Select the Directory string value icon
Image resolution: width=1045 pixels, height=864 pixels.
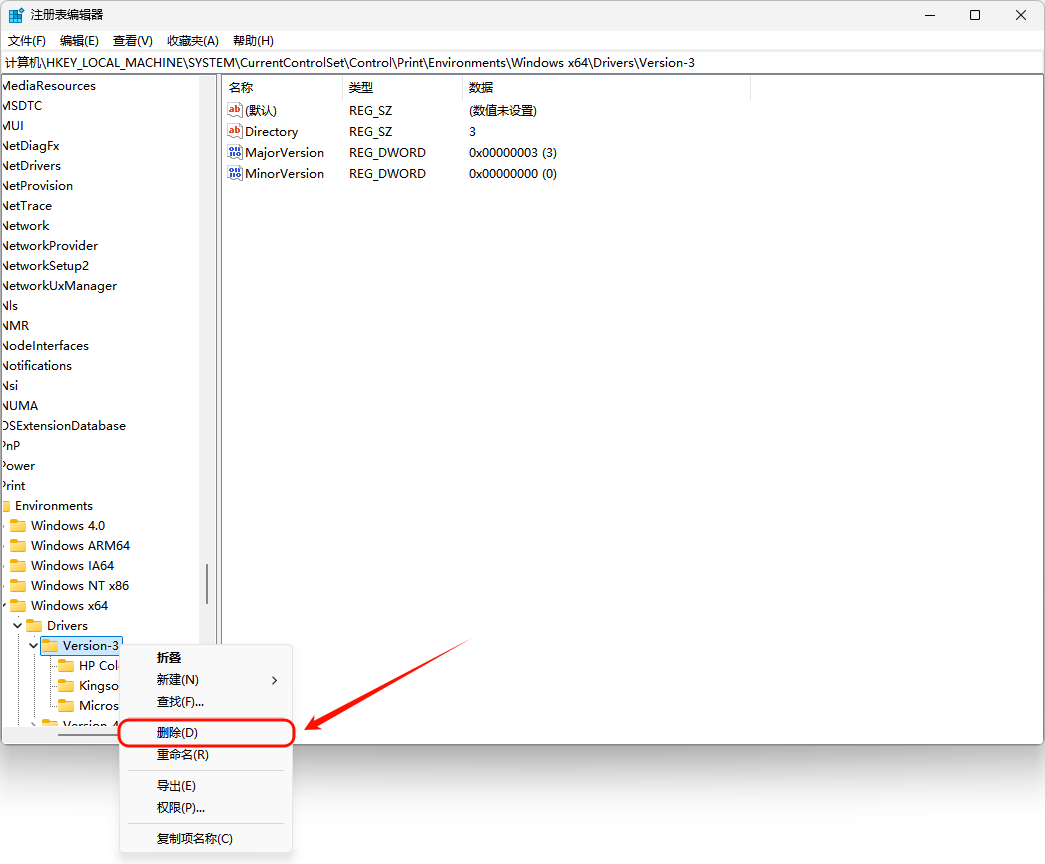click(235, 131)
